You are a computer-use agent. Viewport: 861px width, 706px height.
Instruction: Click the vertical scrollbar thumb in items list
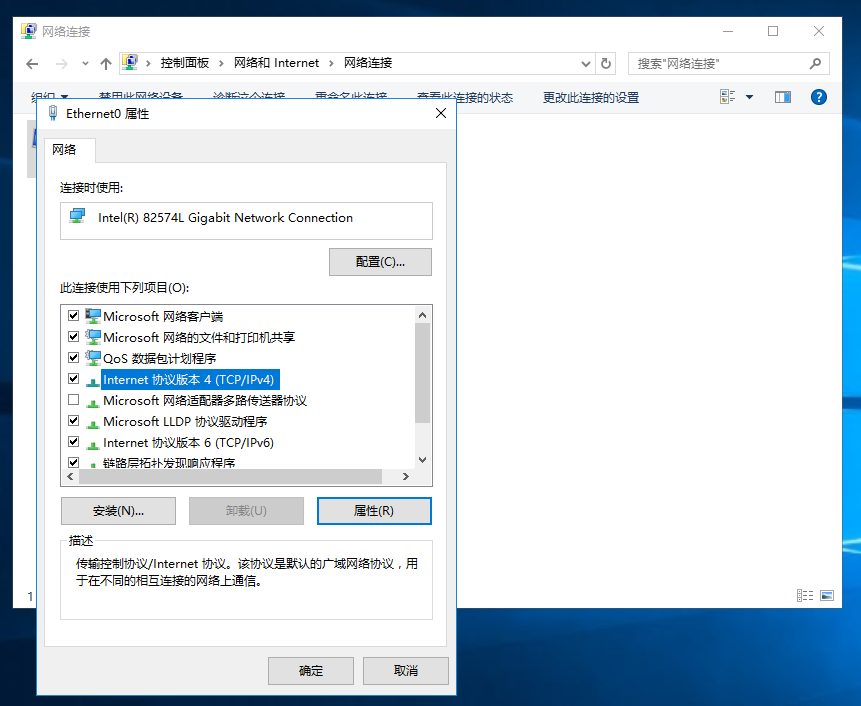[422, 373]
